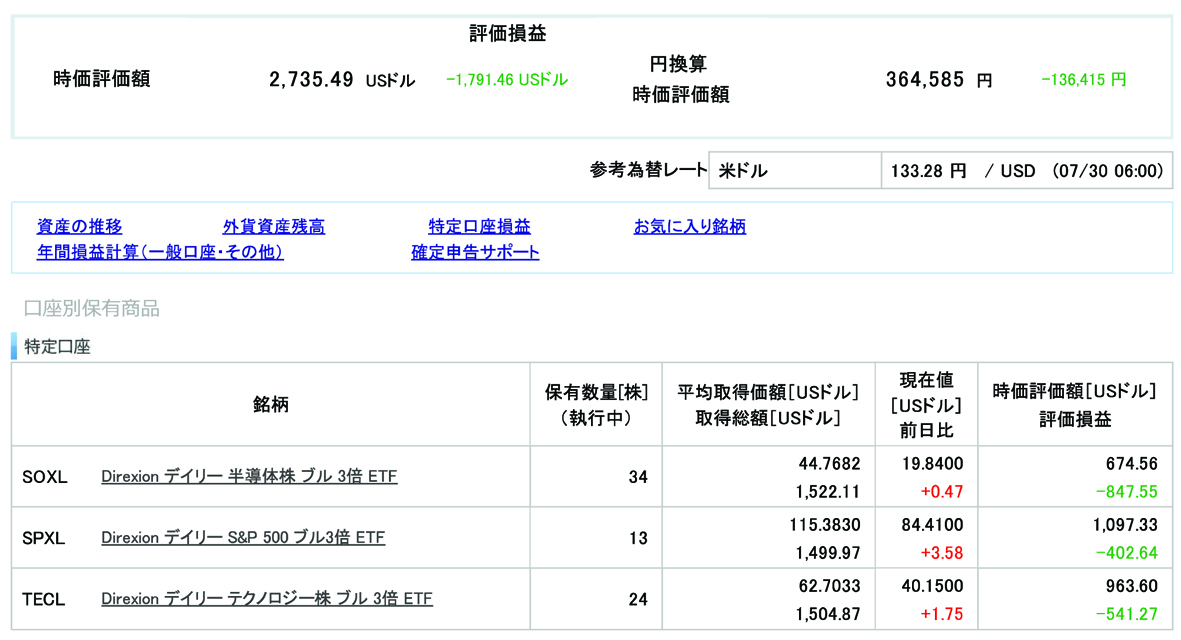
Task: Click TECL daily change +1.75
Action: point(941,614)
